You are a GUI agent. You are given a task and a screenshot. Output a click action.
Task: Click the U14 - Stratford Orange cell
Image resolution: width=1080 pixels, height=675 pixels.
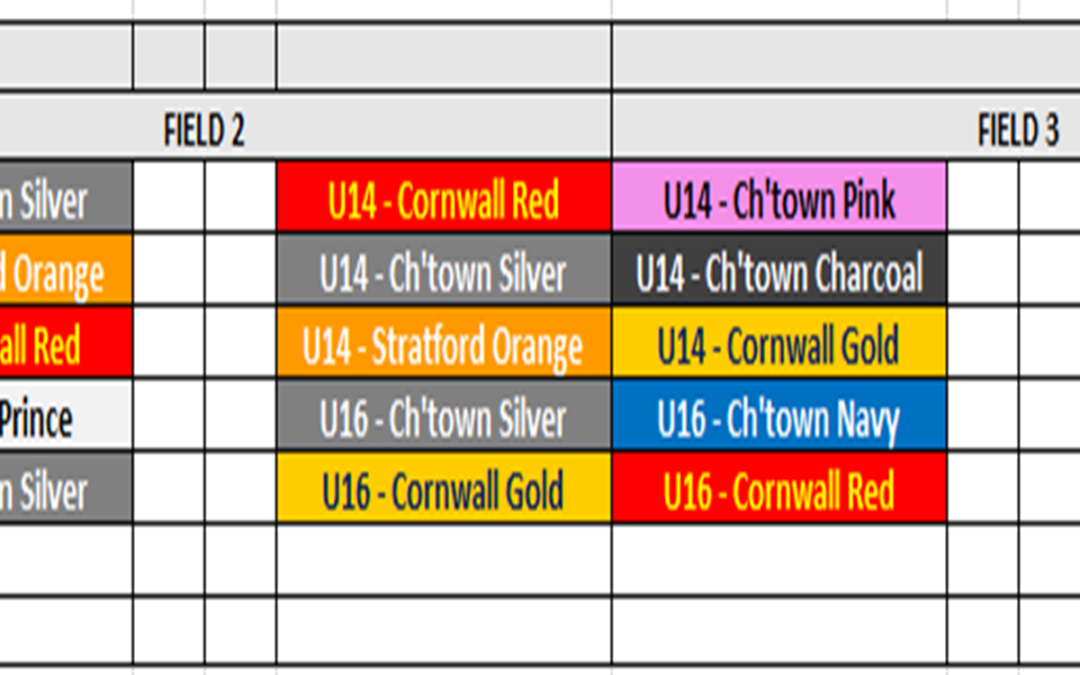click(444, 342)
